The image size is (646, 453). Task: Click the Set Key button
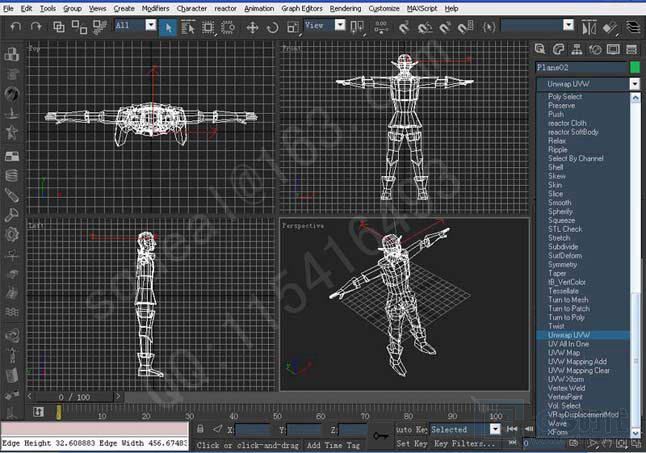(411, 444)
